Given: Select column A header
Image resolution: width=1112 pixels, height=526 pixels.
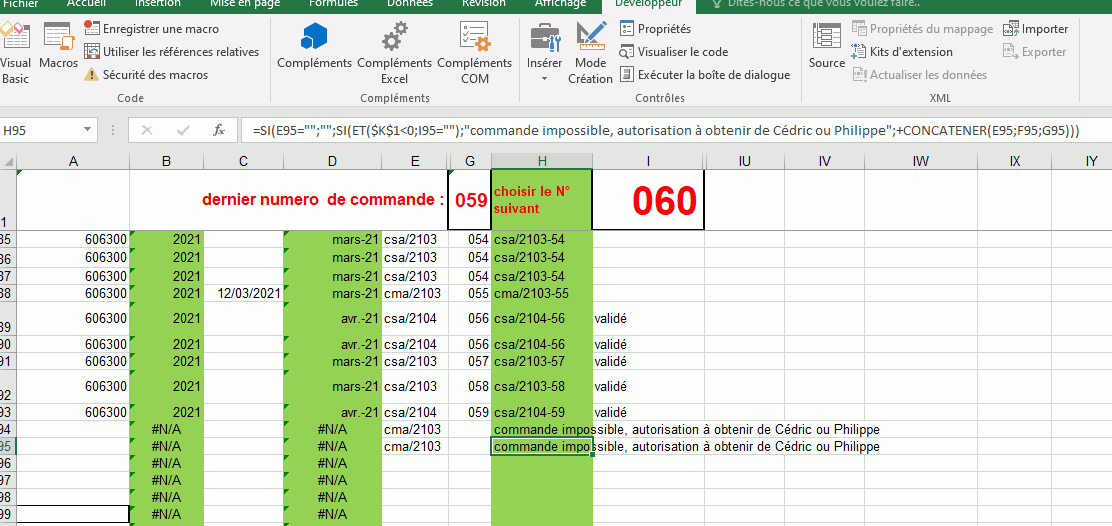Looking at the screenshot, I should point(73,162).
